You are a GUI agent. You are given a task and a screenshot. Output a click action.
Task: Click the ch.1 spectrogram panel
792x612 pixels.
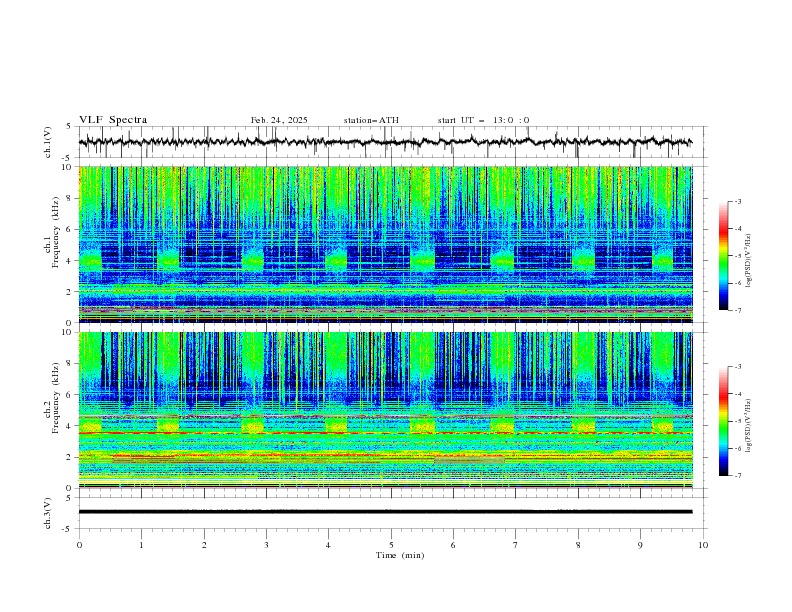(x=385, y=244)
